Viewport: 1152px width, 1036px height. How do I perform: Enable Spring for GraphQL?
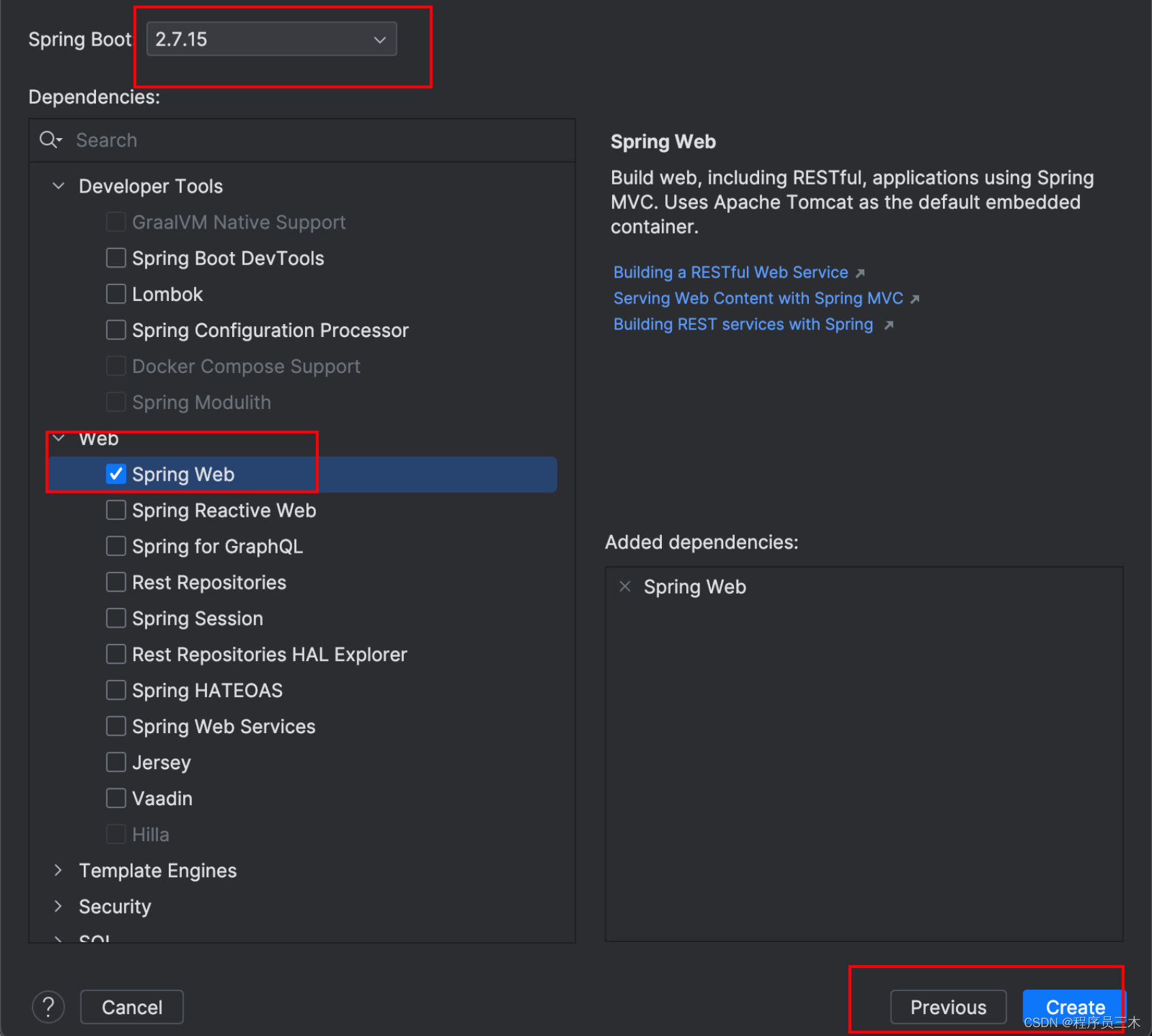(x=116, y=546)
